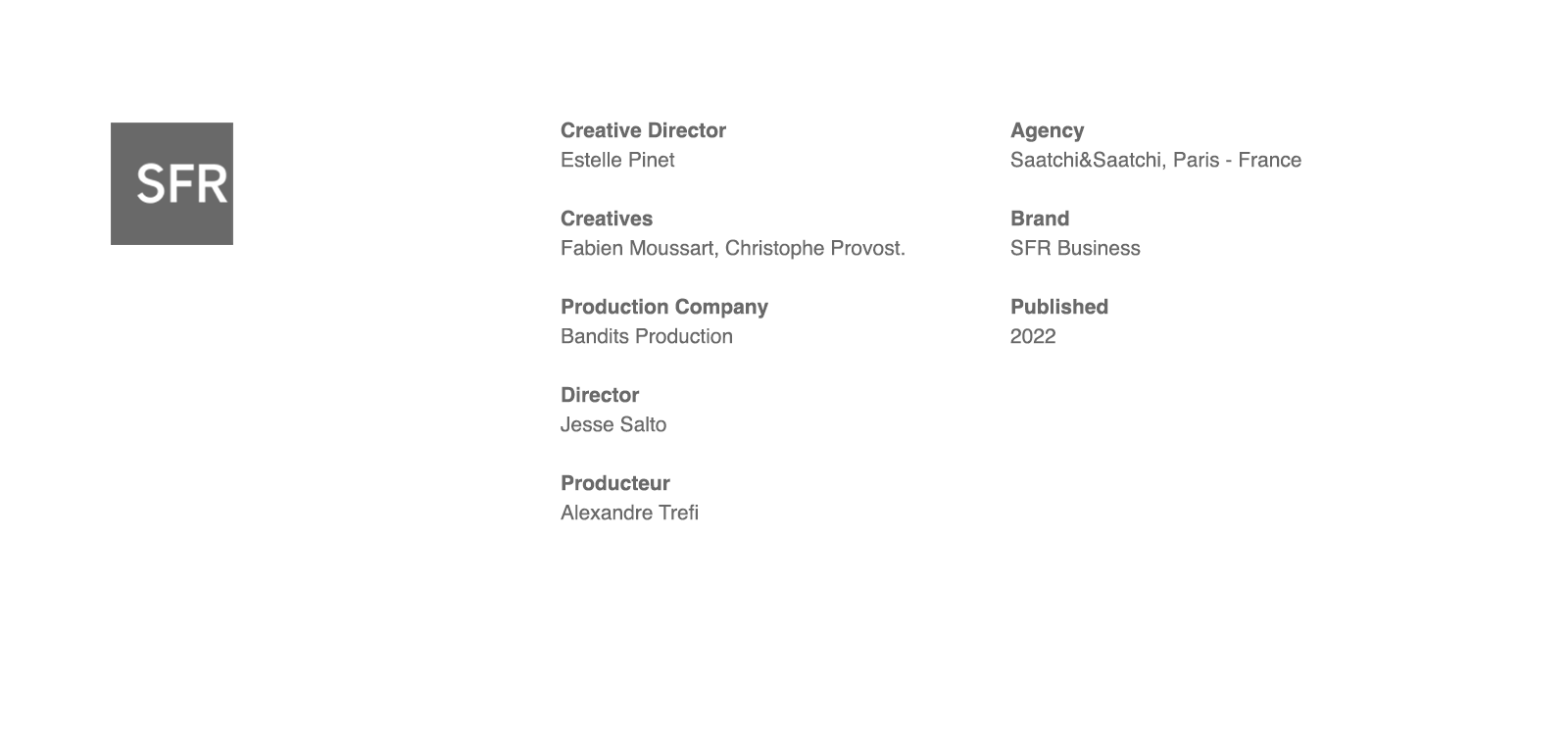Select the Producteur heading
This screenshot has height=735, width=1568.
pyautogui.click(x=615, y=483)
